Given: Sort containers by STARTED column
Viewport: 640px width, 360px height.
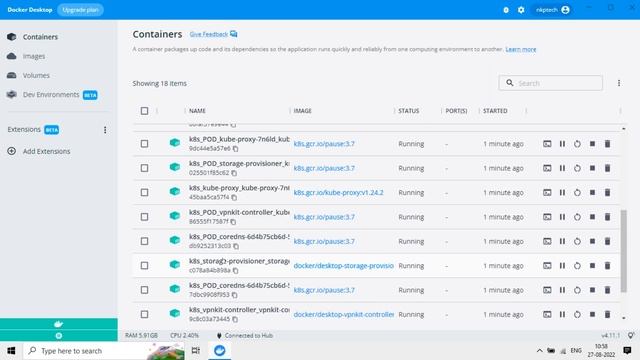Looking at the screenshot, I should (495, 111).
